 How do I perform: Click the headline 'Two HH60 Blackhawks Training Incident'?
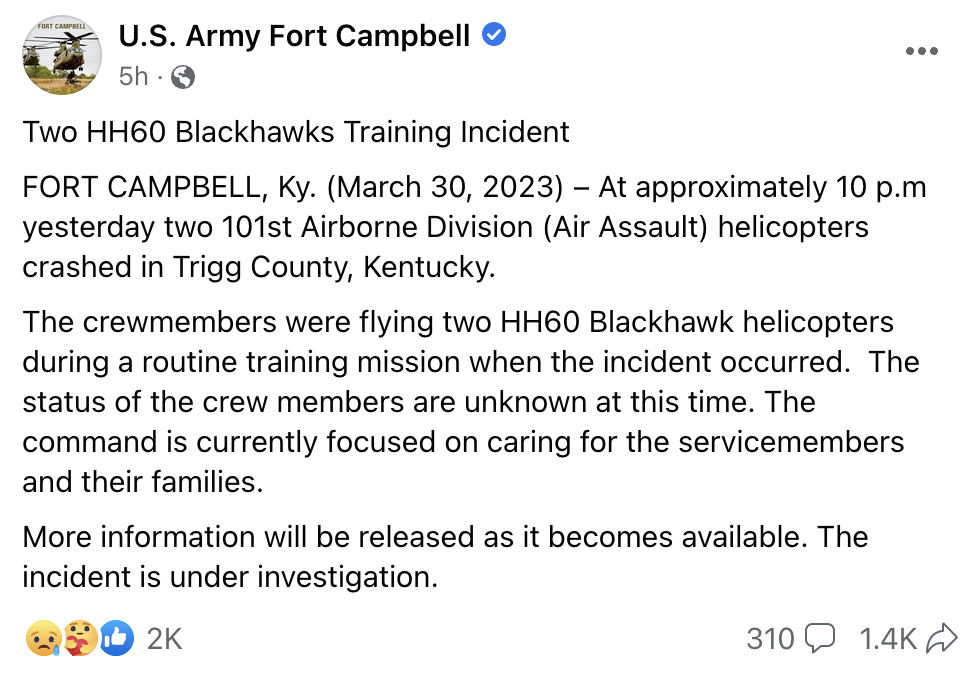pos(296,132)
